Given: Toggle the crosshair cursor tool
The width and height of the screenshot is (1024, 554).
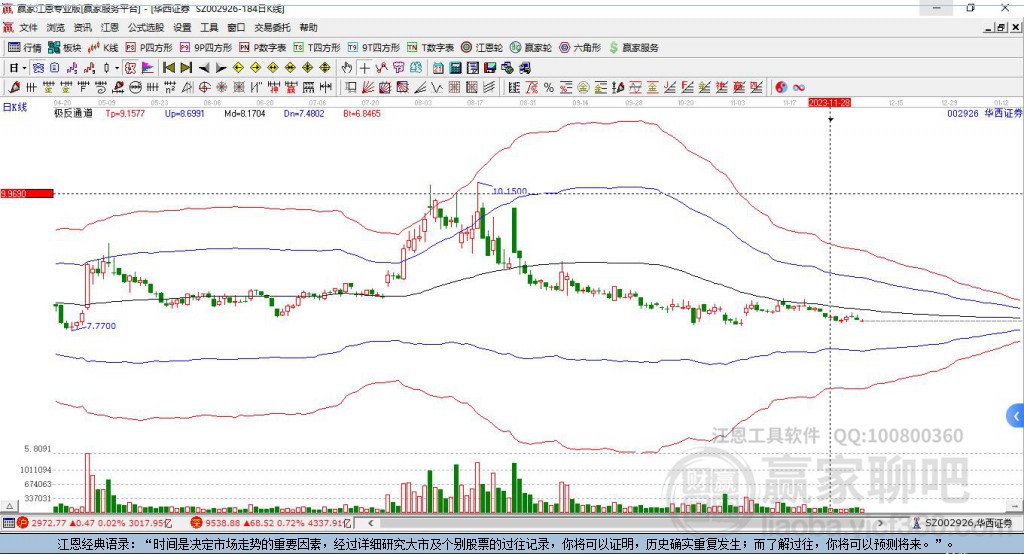Looking at the screenshot, I should point(364,68).
